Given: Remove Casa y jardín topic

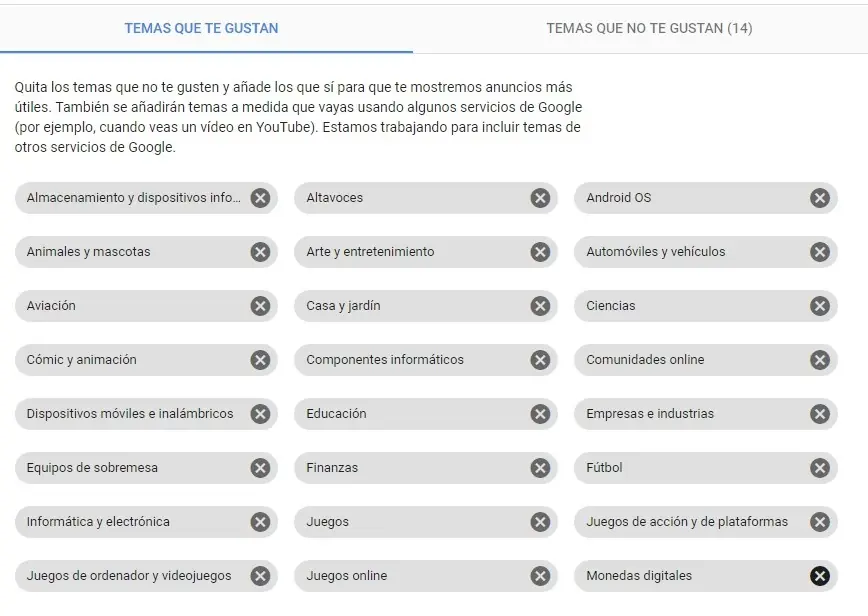Looking at the screenshot, I should [x=540, y=306].
